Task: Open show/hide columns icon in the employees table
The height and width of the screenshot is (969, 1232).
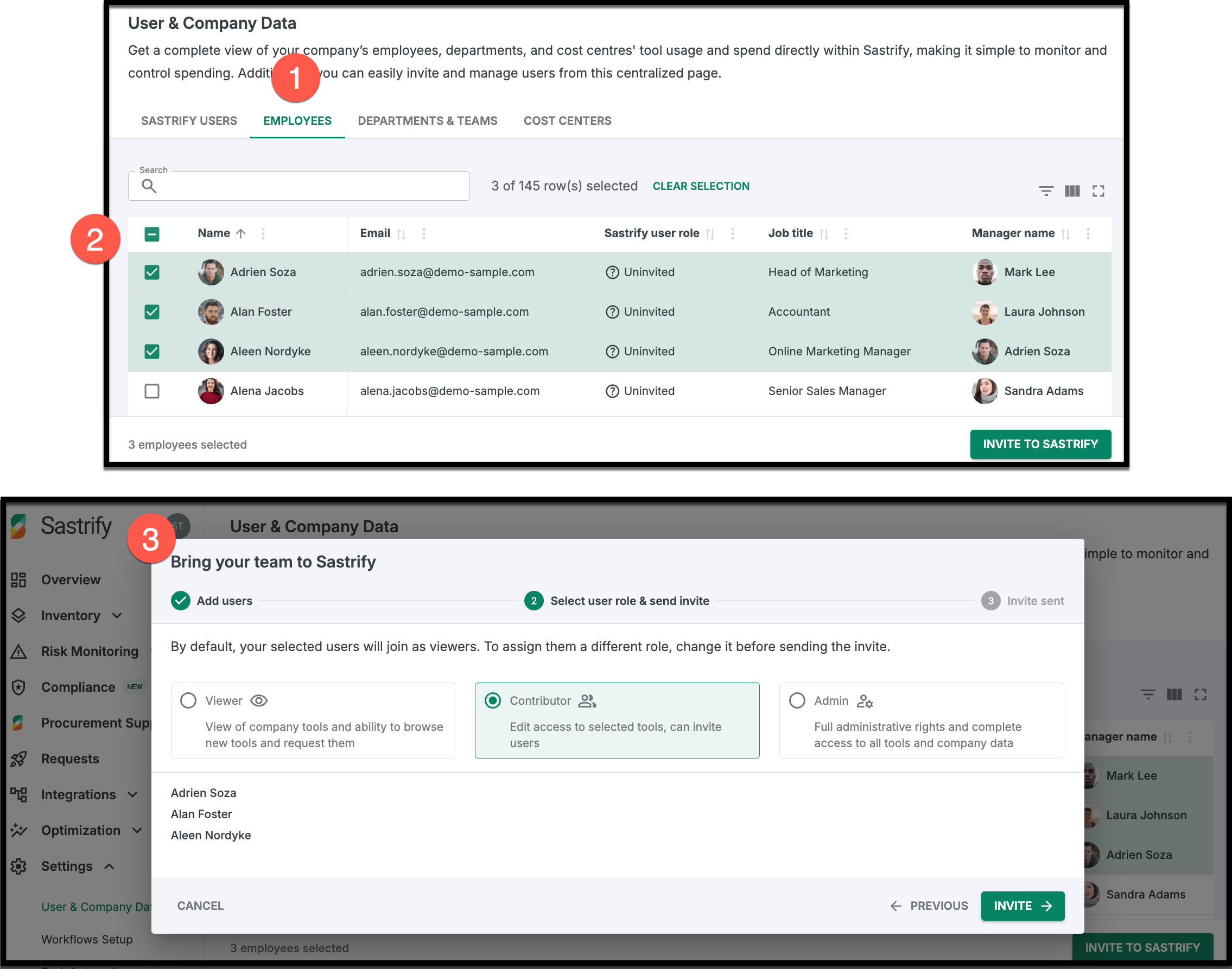Action: 1072,191
